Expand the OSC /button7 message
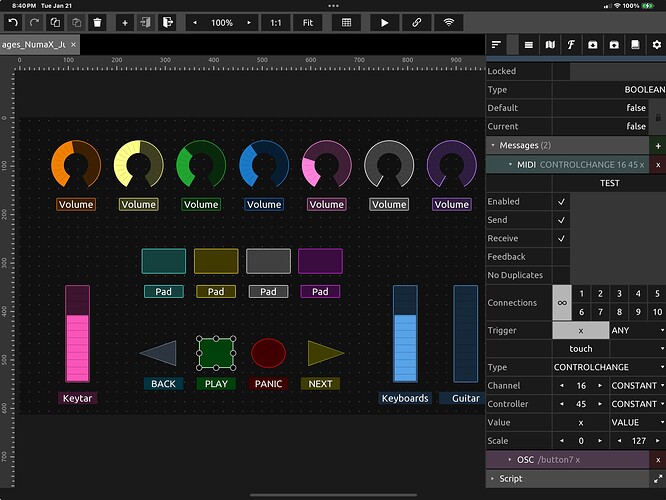This screenshot has height=500, width=666. (510, 460)
